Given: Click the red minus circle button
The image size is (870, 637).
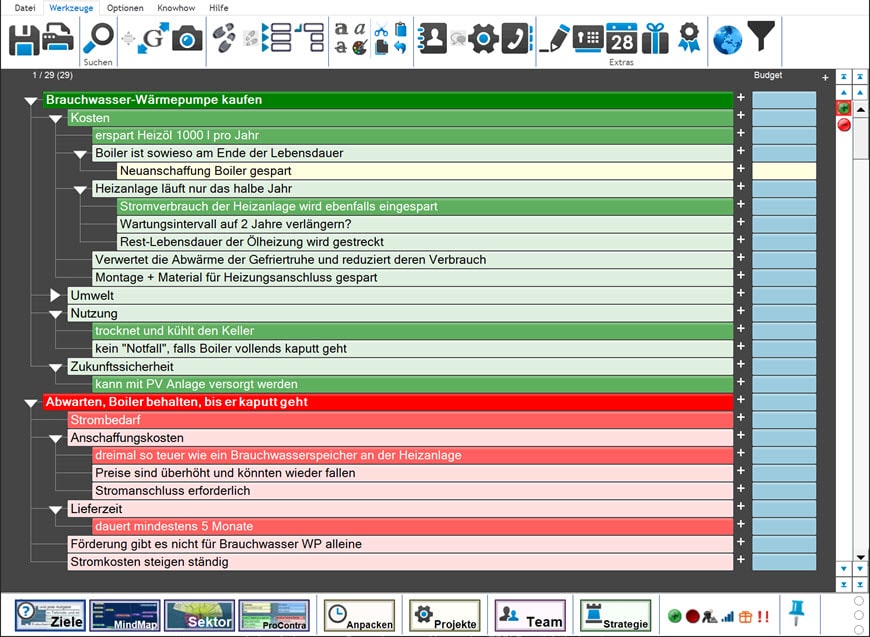Looking at the screenshot, I should [843, 125].
